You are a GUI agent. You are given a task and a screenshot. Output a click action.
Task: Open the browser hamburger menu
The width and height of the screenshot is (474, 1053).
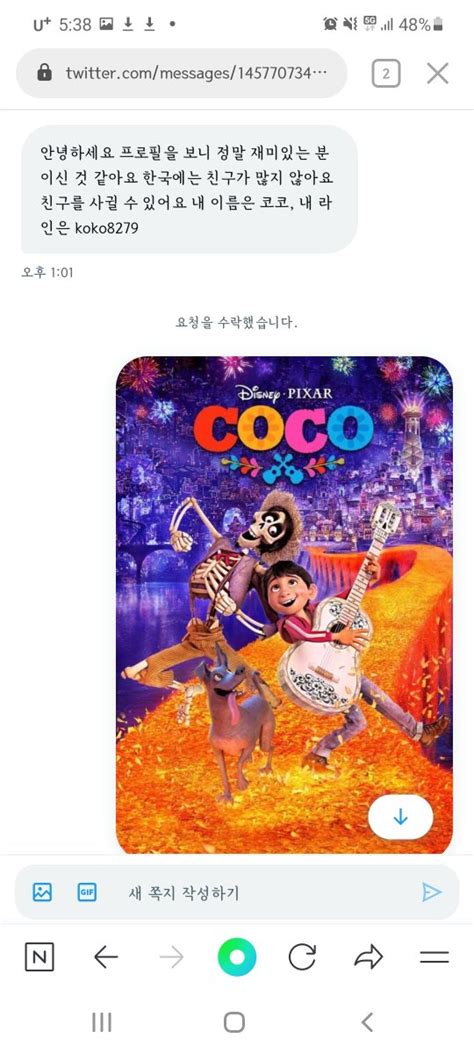[434, 957]
